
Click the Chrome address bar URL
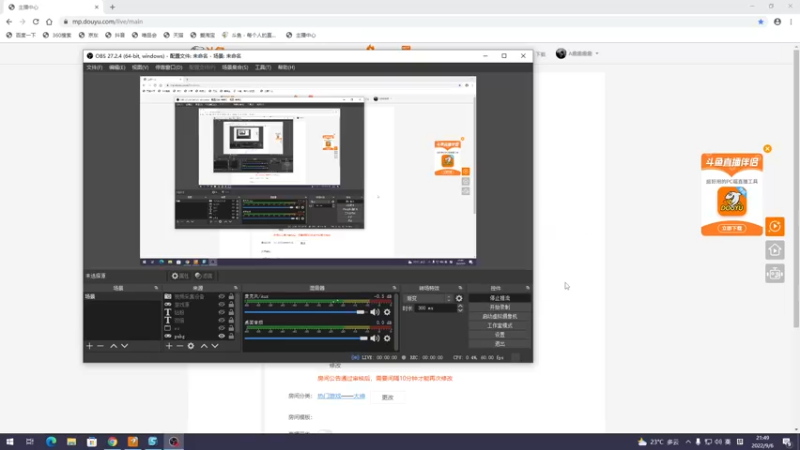coord(107,21)
